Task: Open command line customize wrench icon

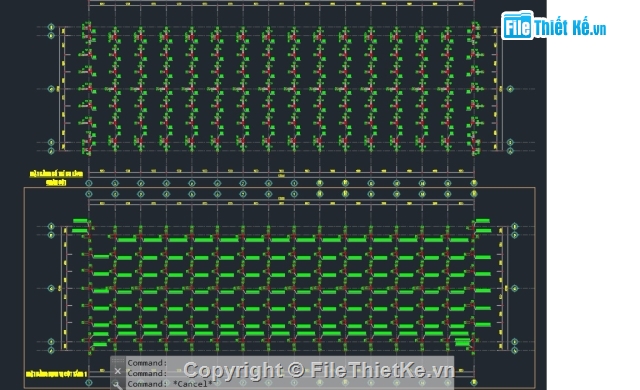Action: click(x=117, y=384)
